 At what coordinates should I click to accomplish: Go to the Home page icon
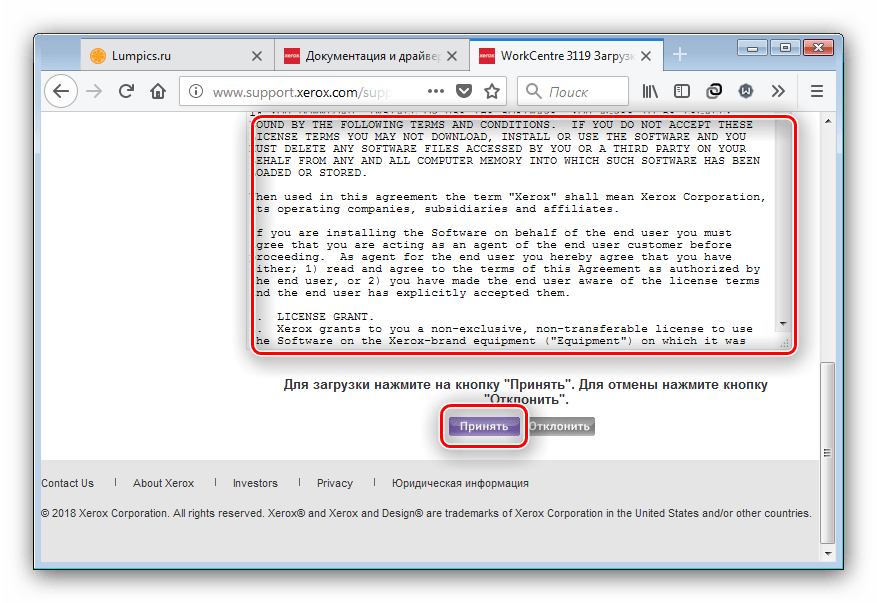point(158,91)
